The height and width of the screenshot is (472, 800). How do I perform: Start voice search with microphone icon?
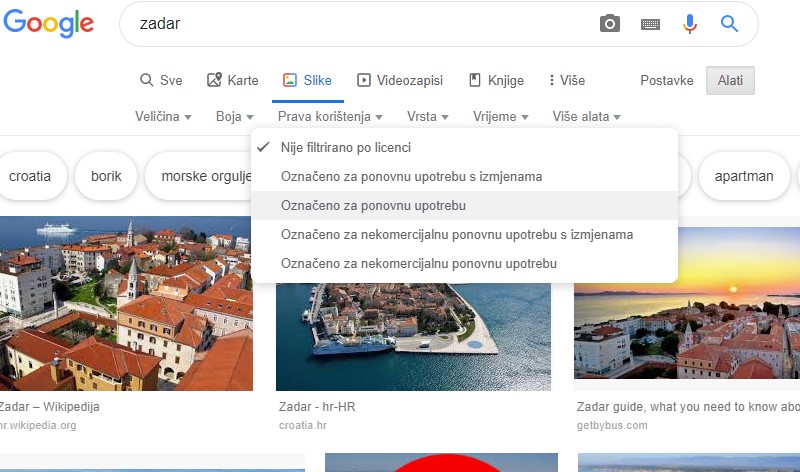click(690, 24)
